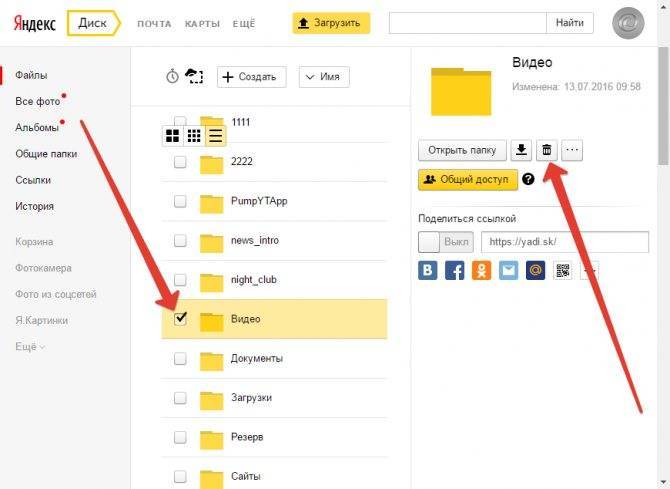Select the night_club folder checkbox
Viewport: 670px width, 489px height.
click(180, 280)
